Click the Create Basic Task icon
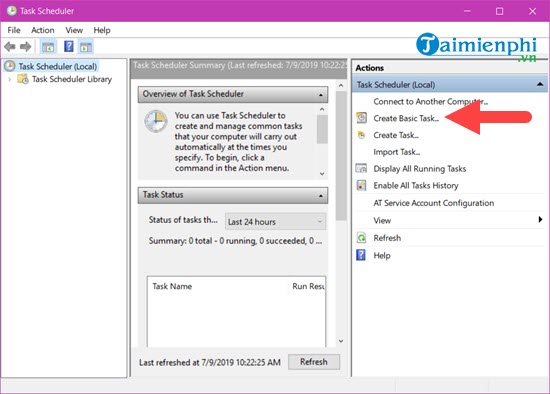 [x=361, y=118]
